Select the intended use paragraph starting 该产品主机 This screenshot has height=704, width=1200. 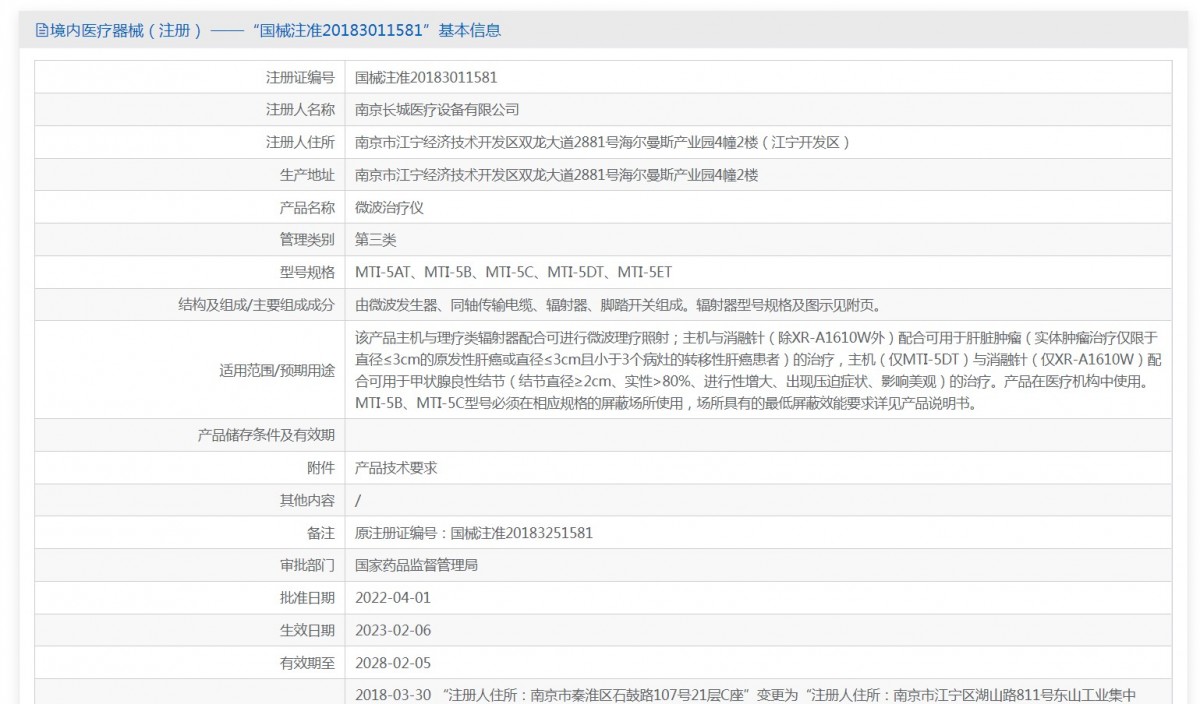760,370
